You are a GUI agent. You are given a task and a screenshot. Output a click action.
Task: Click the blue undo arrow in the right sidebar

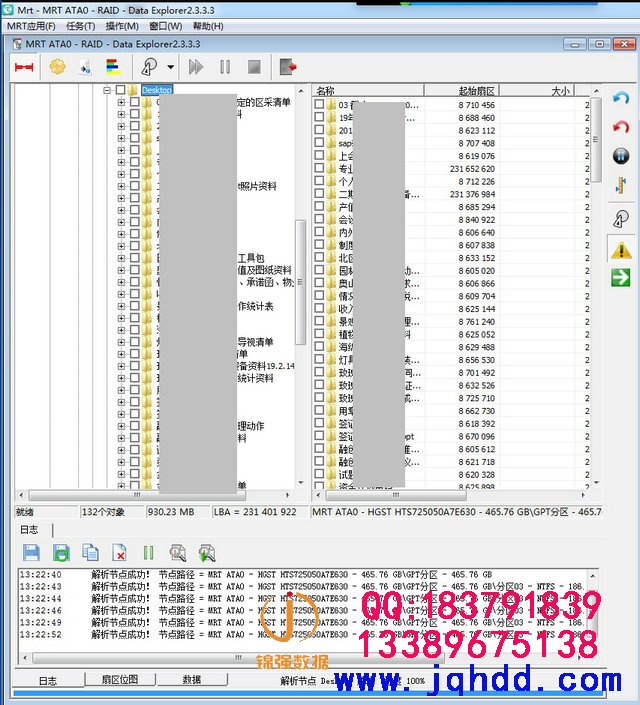621,100
